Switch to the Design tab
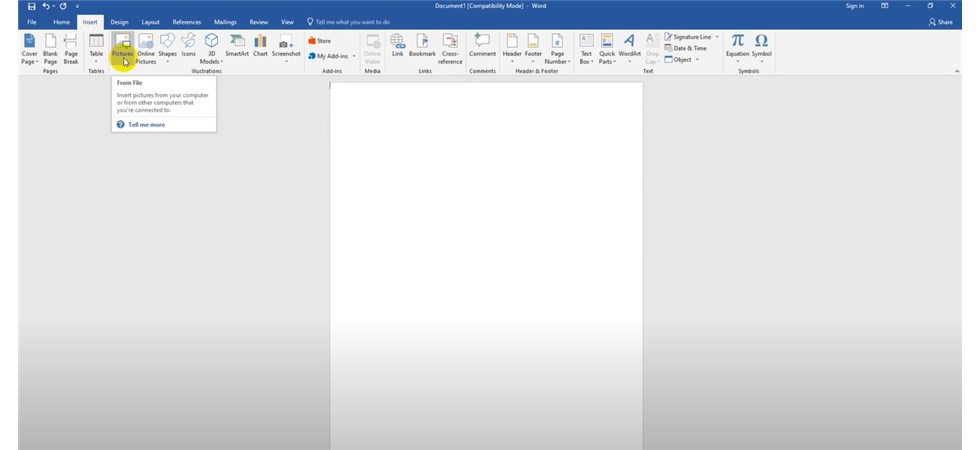This screenshot has height=450, width=980. click(x=119, y=21)
